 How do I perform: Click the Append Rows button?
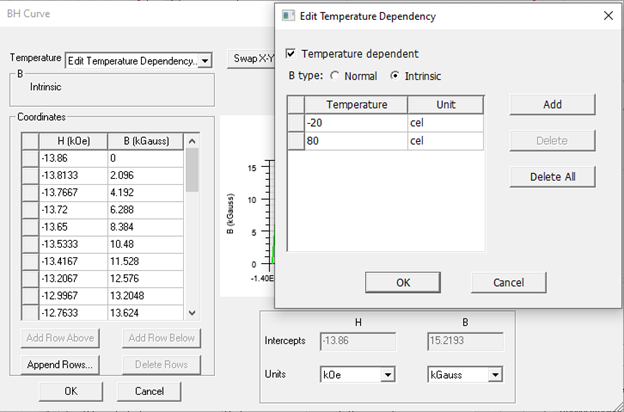tap(60, 365)
